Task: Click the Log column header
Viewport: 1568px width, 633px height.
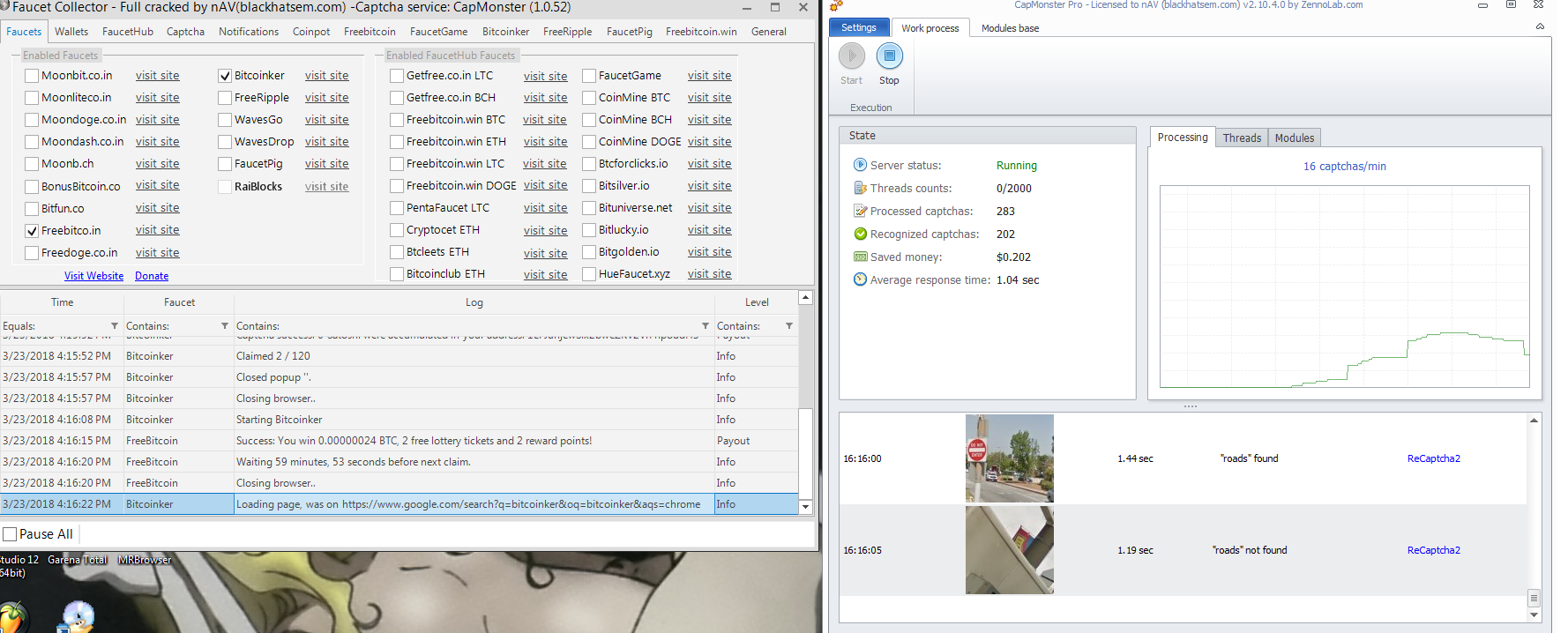Action: (474, 302)
